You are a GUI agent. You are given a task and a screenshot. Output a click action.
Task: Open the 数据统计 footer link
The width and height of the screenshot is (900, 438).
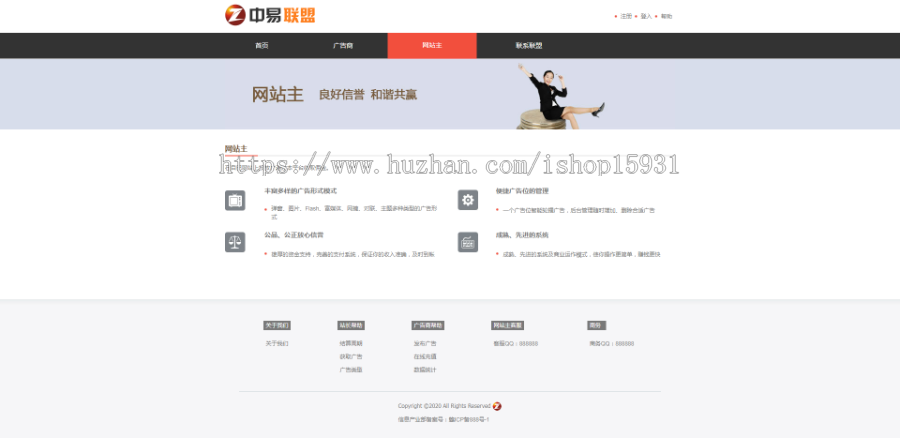coord(425,370)
